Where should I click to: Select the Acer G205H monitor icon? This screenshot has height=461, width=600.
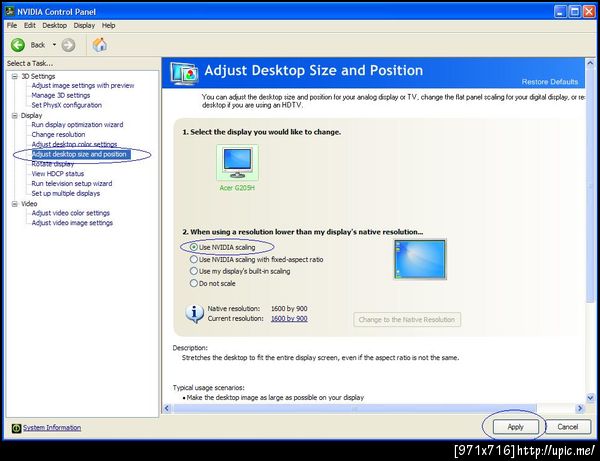tap(237, 162)
